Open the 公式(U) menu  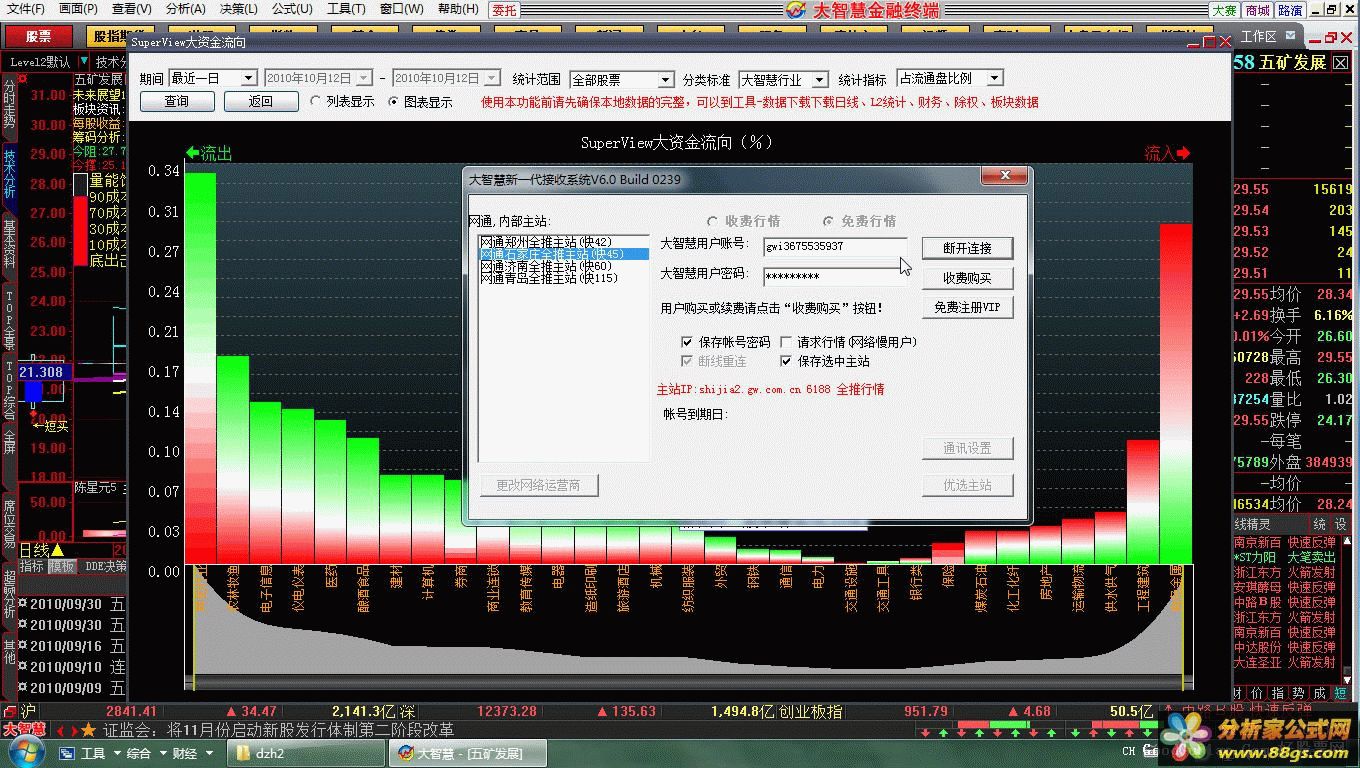[292, 9]
